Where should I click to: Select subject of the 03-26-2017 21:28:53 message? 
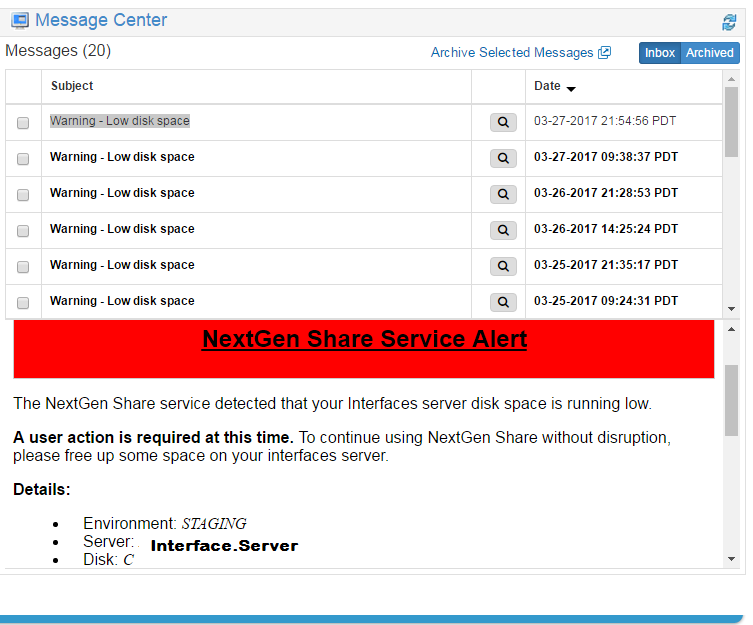(122, 193)
